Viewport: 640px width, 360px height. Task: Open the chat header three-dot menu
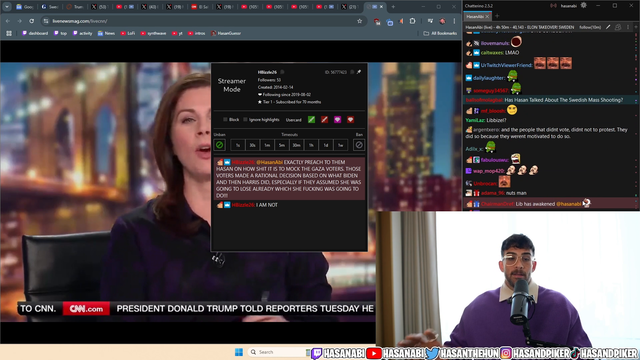(x=628, y=27)
